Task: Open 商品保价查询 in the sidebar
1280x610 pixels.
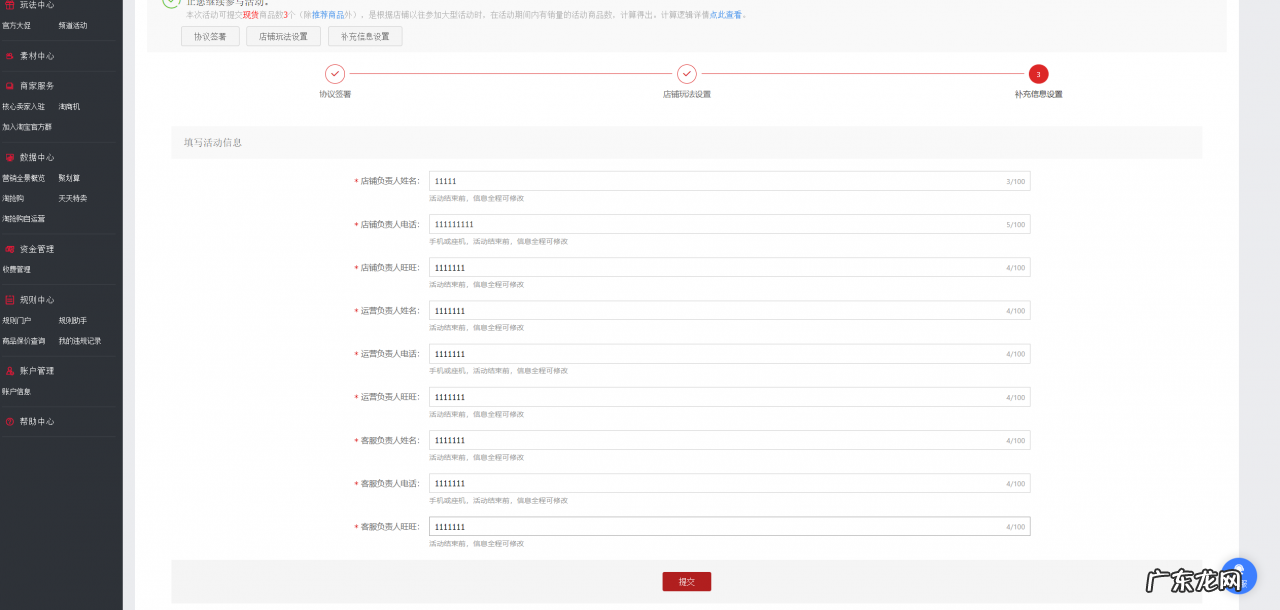Action: [24, 341]
